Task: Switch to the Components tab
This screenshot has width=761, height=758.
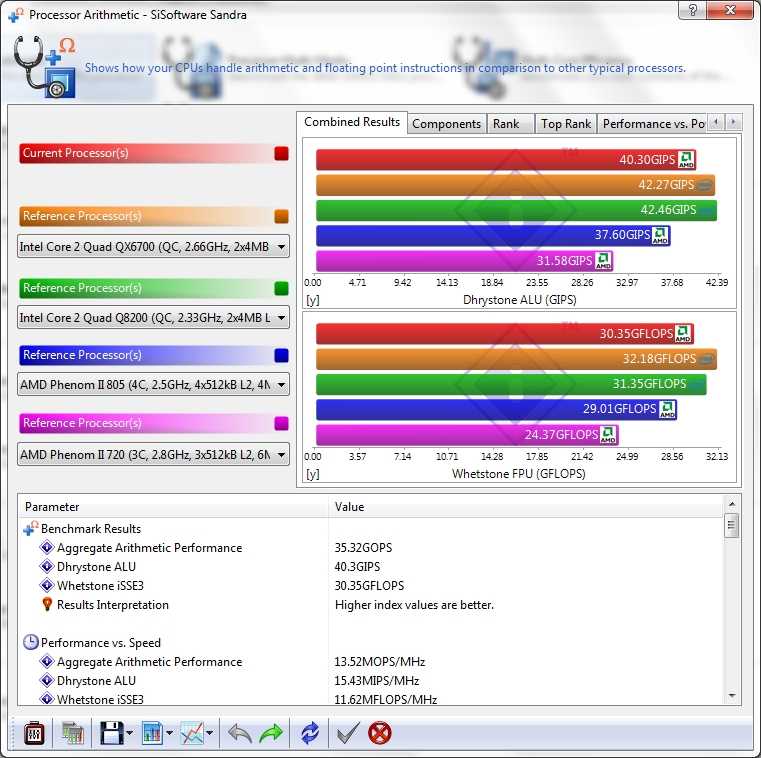Action: tap(447, 124)
